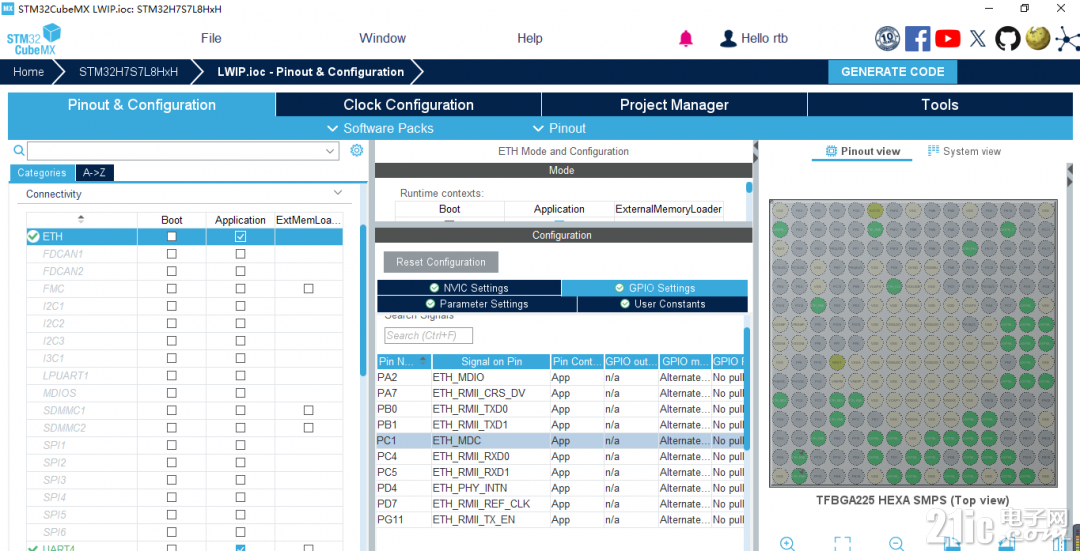Enable Boot context for FDCAN1
Image resolution: width=1080 pixels, height=551 pixels.
point(172,253)
